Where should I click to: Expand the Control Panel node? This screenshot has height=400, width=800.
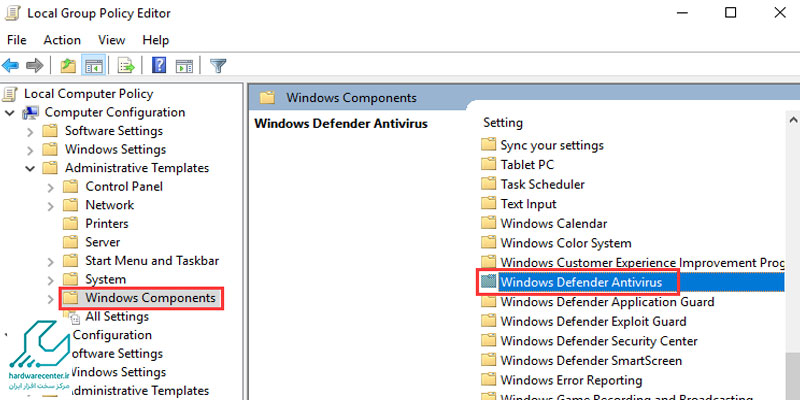[x=50, y=188]
